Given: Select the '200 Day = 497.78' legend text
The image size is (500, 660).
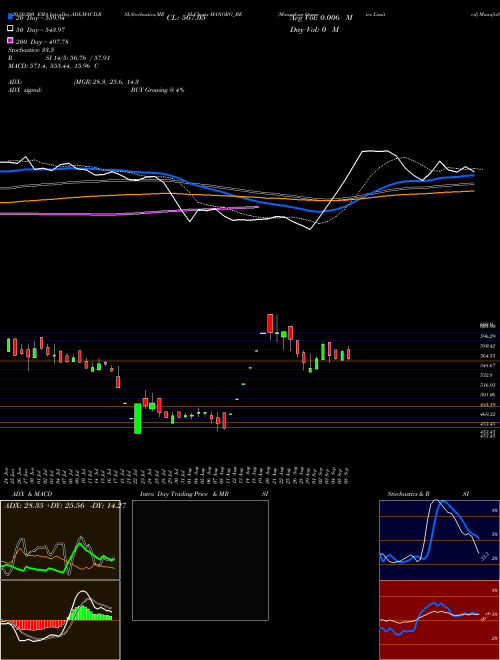Looking at the screenshot, I should 42,42.
